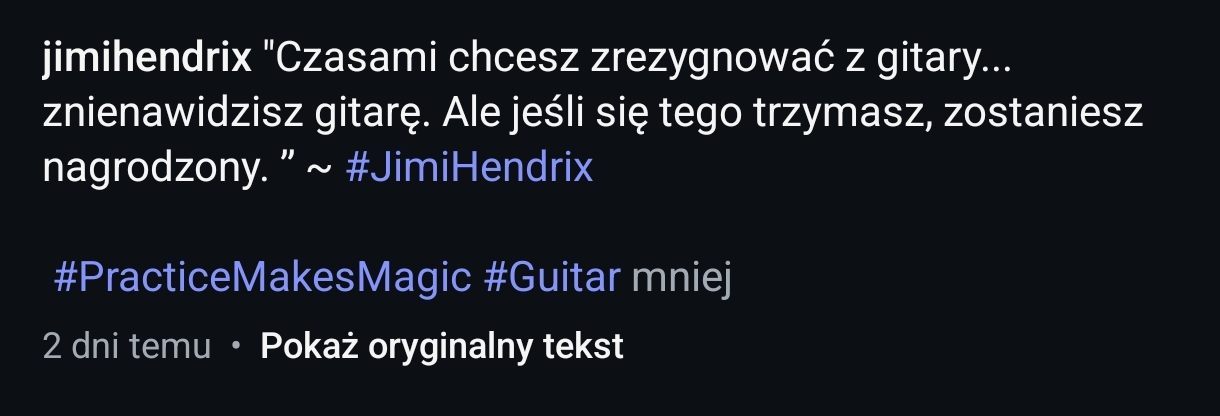Open the #Guitar hashtag

pos(552,278)
